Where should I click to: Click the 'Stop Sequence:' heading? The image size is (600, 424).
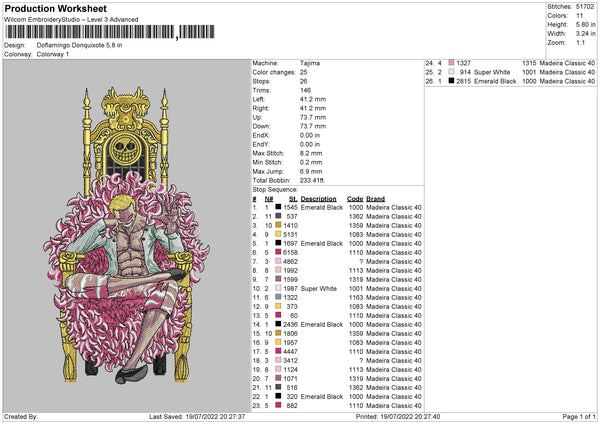coord(274,189)
